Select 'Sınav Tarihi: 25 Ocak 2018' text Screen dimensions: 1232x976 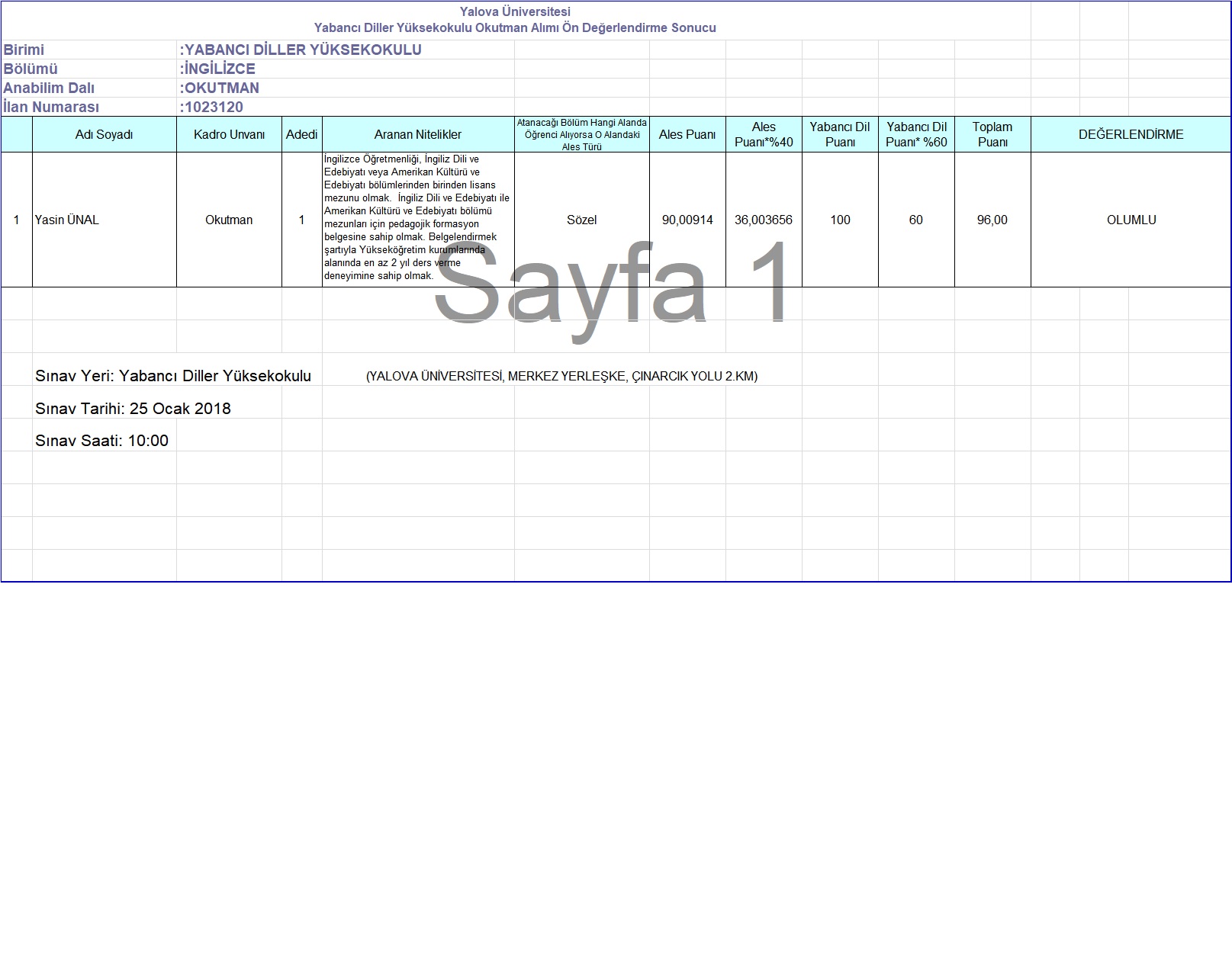133,409
